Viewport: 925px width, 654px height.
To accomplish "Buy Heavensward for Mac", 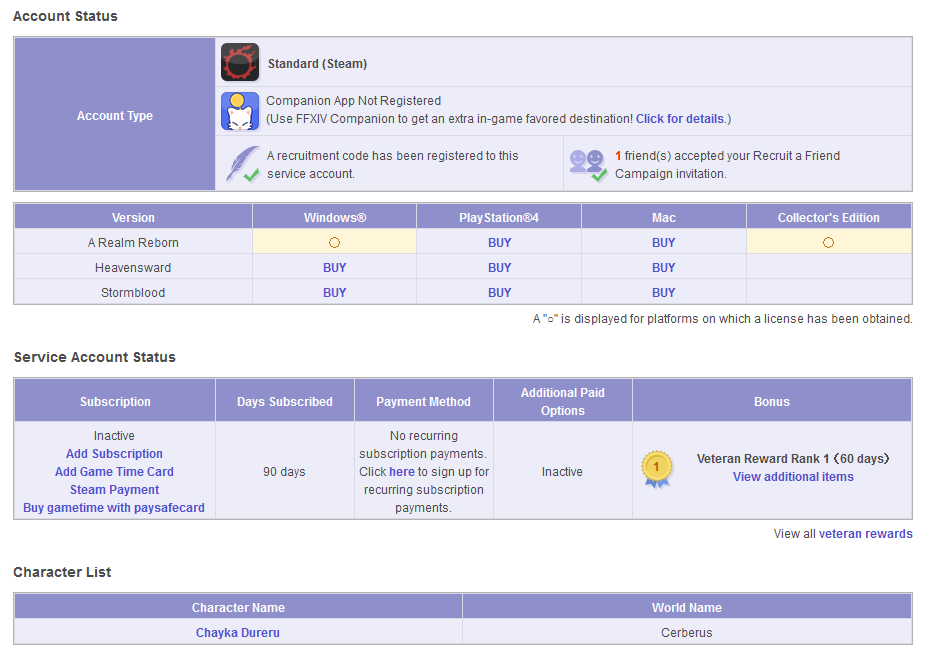I will (x=664, y=267).
